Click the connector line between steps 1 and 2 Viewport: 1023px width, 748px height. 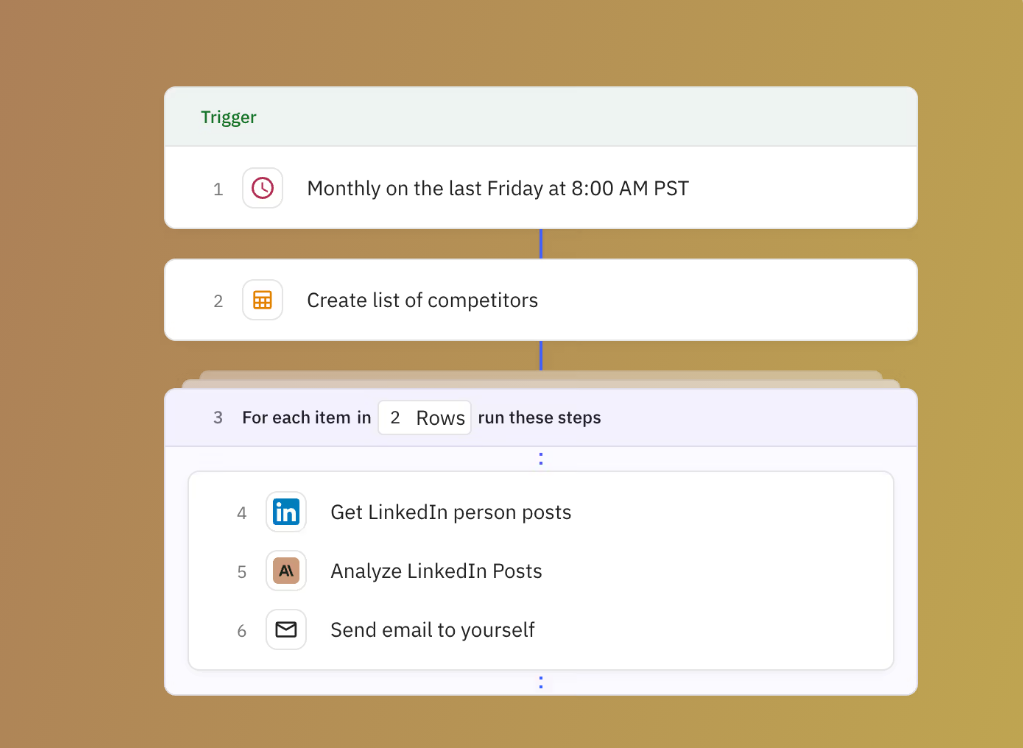(541, 244)
